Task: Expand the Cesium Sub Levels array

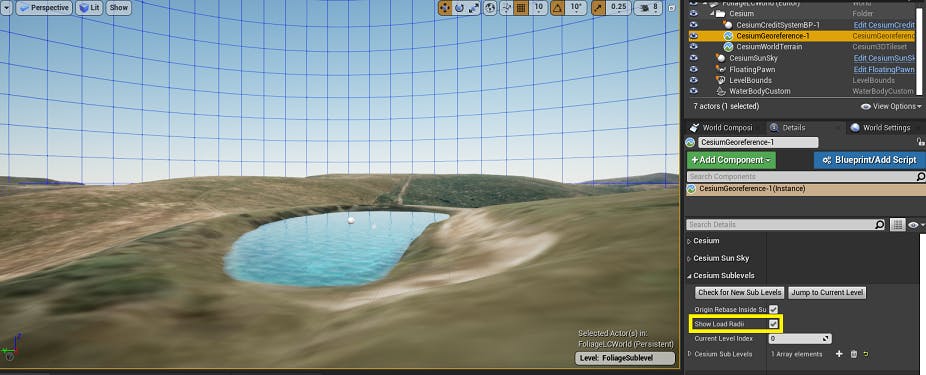Action: tap(689, 354)
